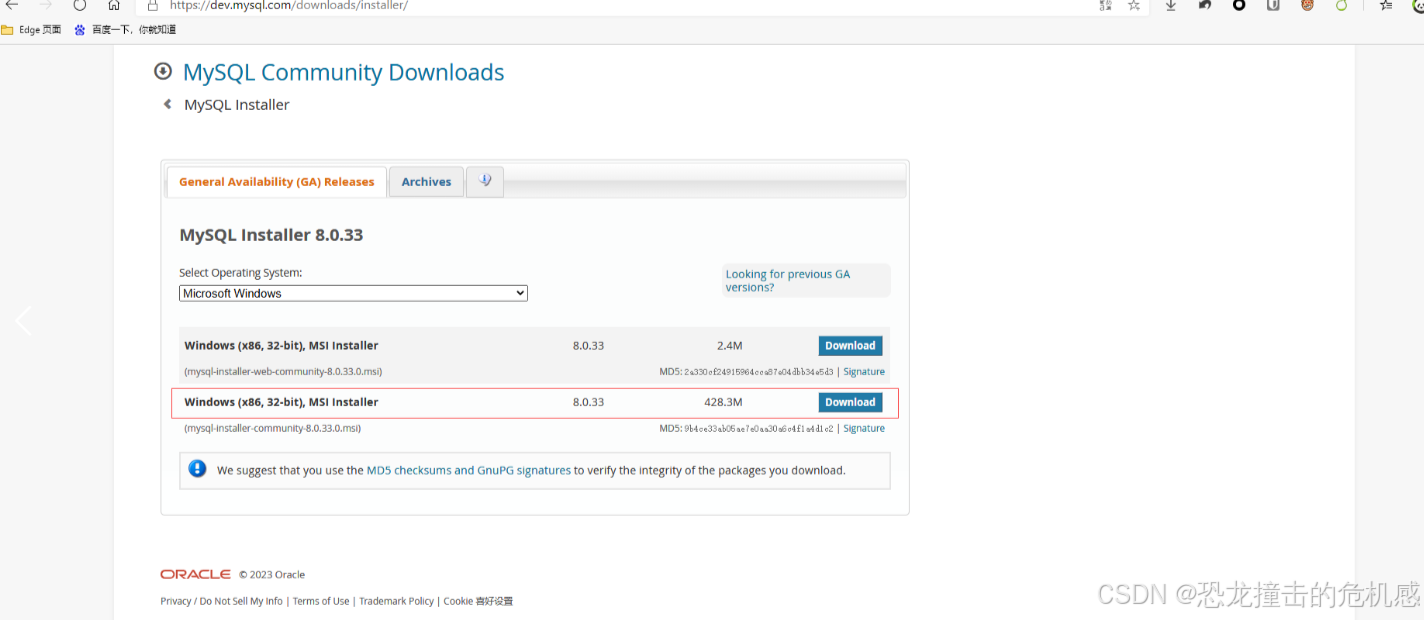This screenshot has width=1424, height=620.
Task: Open Signature link for web-community msi
Action: click(864, 372)
